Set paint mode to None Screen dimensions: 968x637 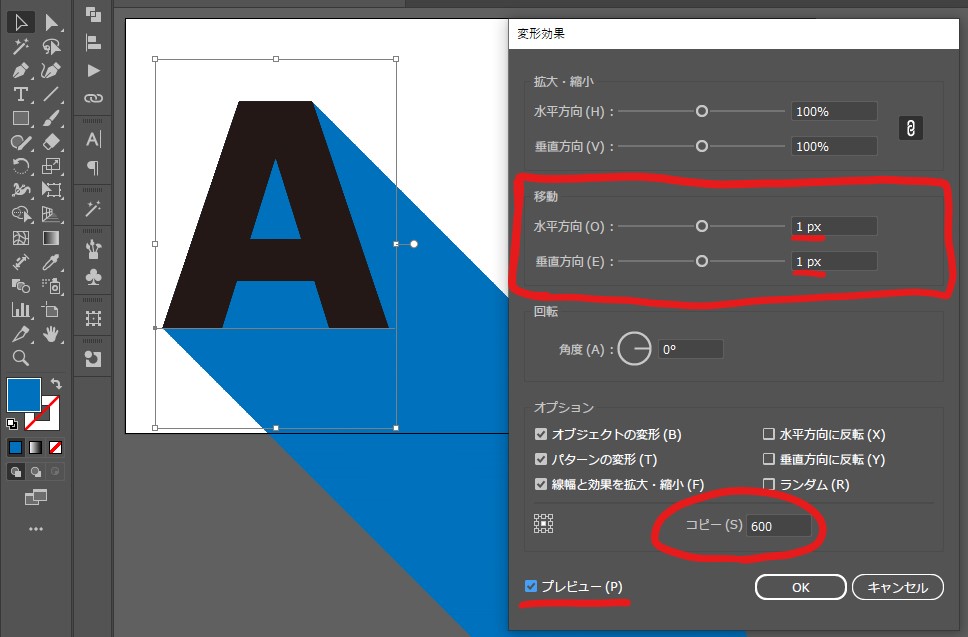(56, 448)
